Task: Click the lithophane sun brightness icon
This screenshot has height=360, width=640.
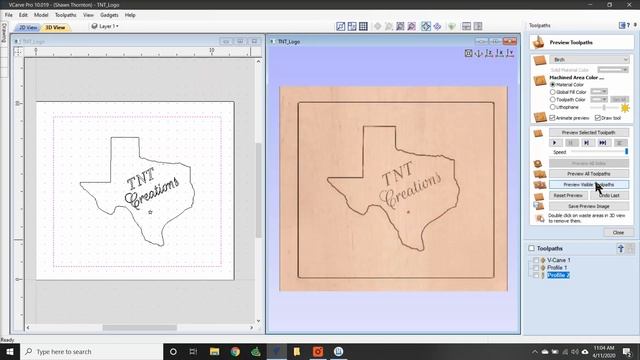Action: [625, 108]
